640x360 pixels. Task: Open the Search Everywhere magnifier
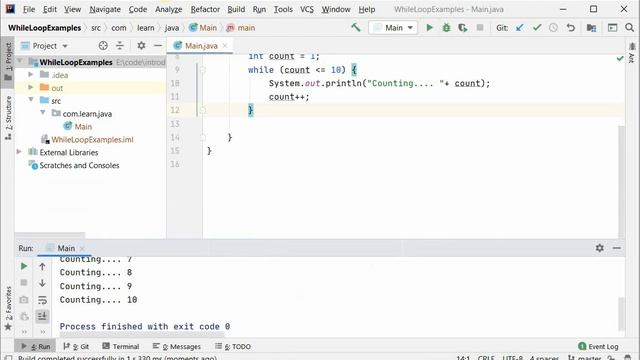629,27
